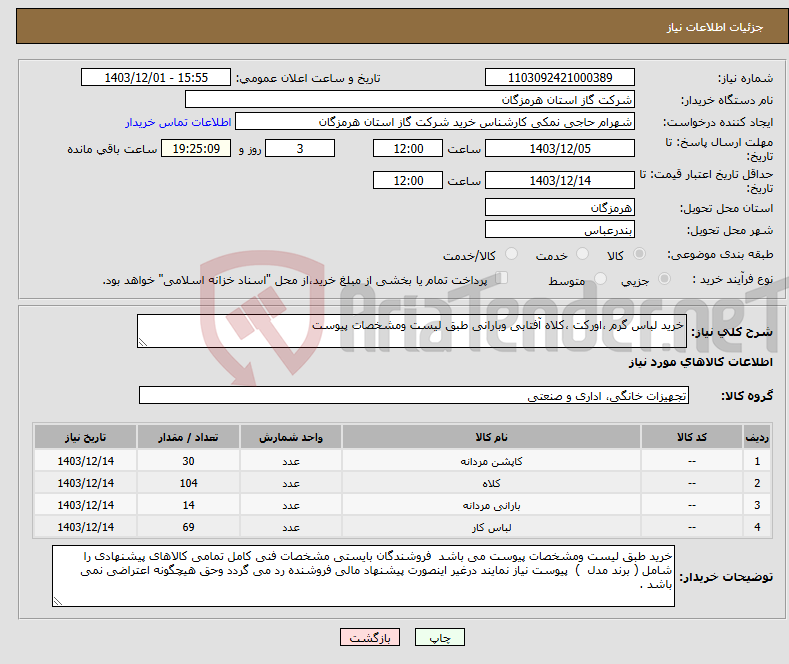The height and width of the screenshot is (664, 789).
Task: Click quantity 30 in the table
Action: (x=188, y=461)
